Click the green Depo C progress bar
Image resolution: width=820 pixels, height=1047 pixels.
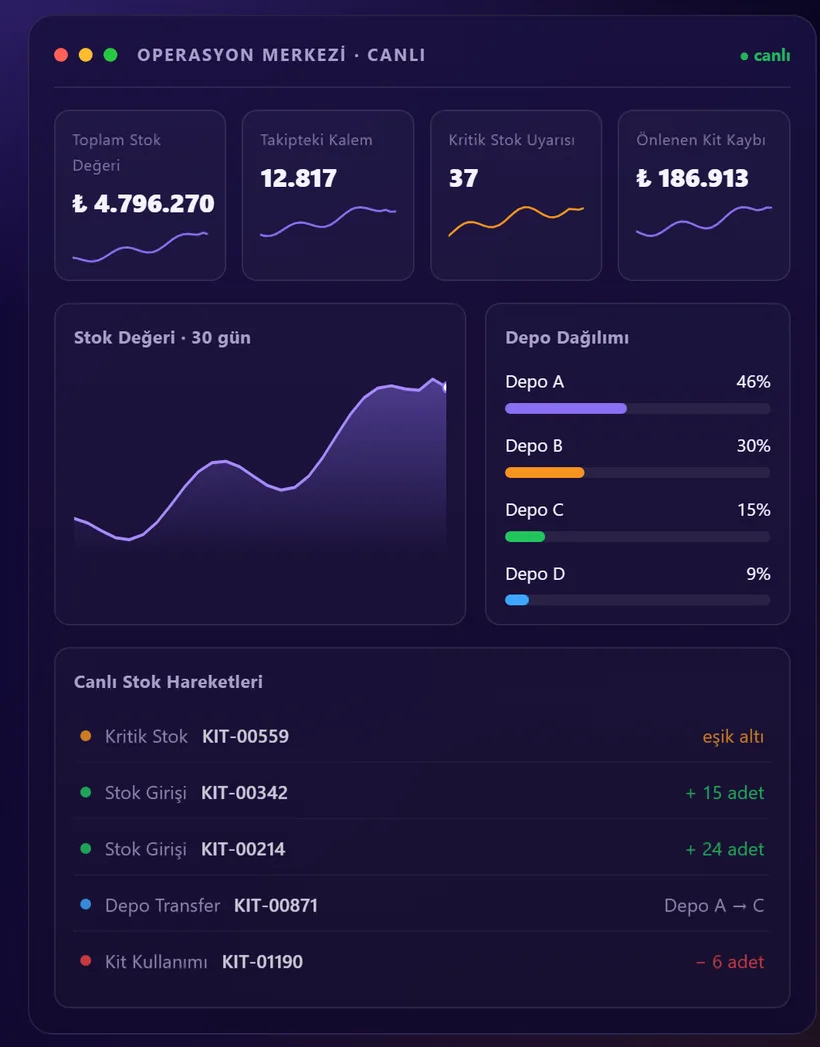[x=525, y=537]
